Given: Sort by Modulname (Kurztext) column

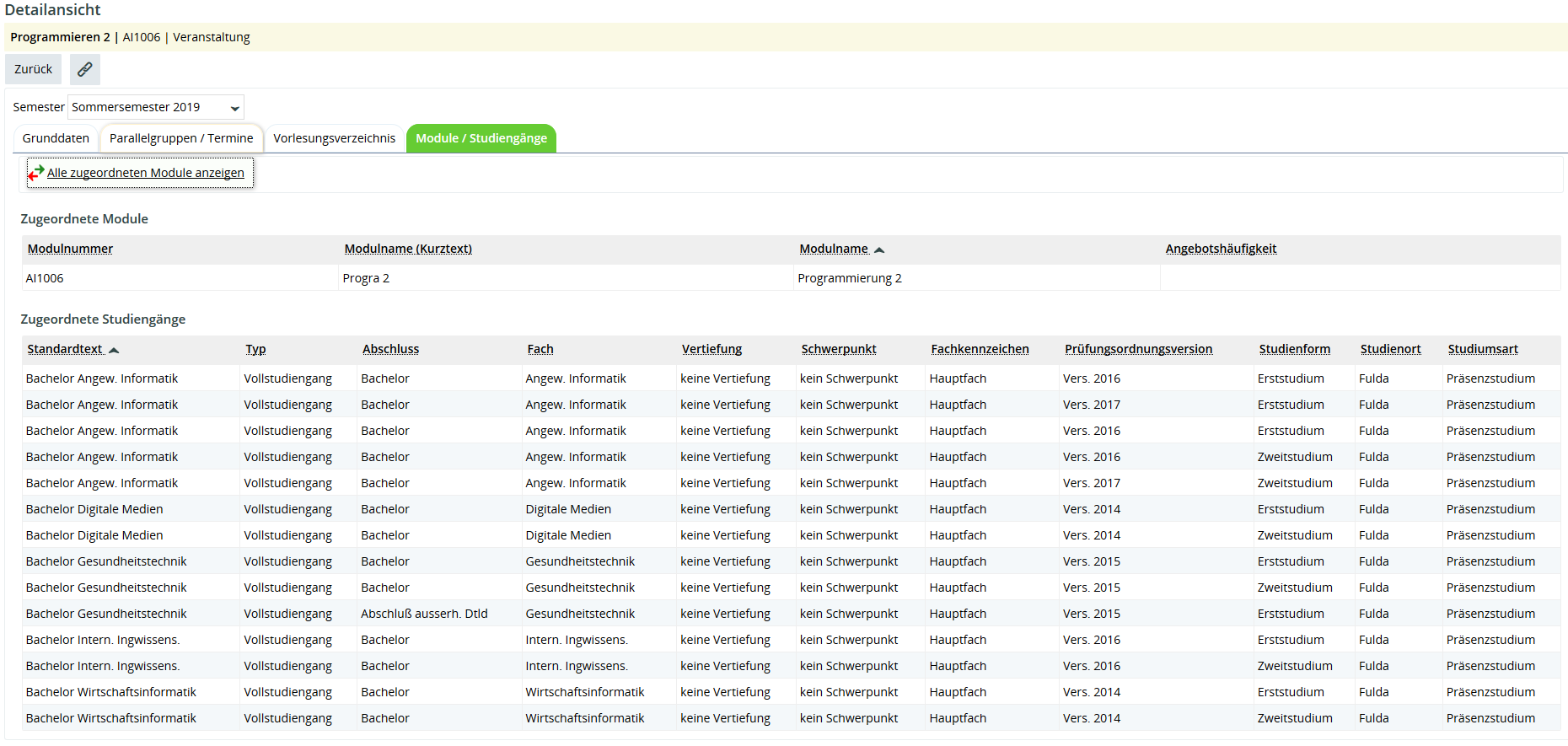Looking at the screenshot, I should 408,249.
